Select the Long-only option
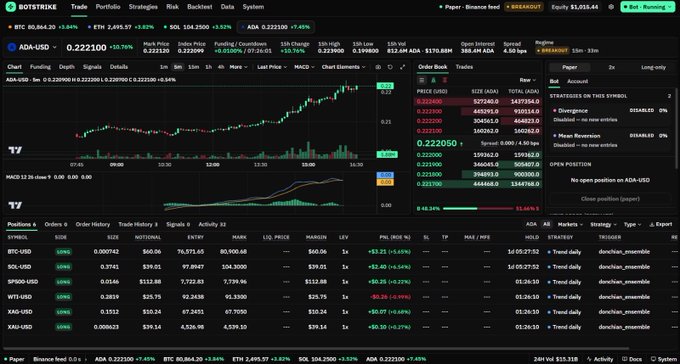Image resolution: width=680 pixels, height=364 pixels. (x=653, y=67)
